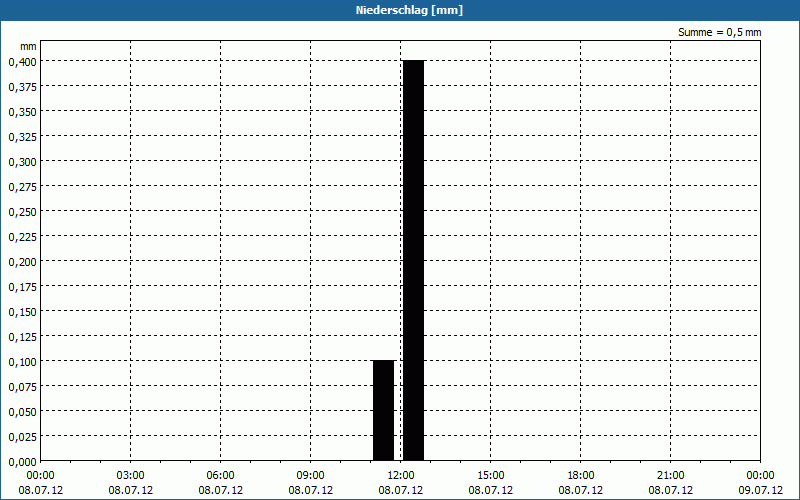The image size is (800, 500).
Task: Select the short 0,100 mm precipitation bar
Action: tap(384, 411)
